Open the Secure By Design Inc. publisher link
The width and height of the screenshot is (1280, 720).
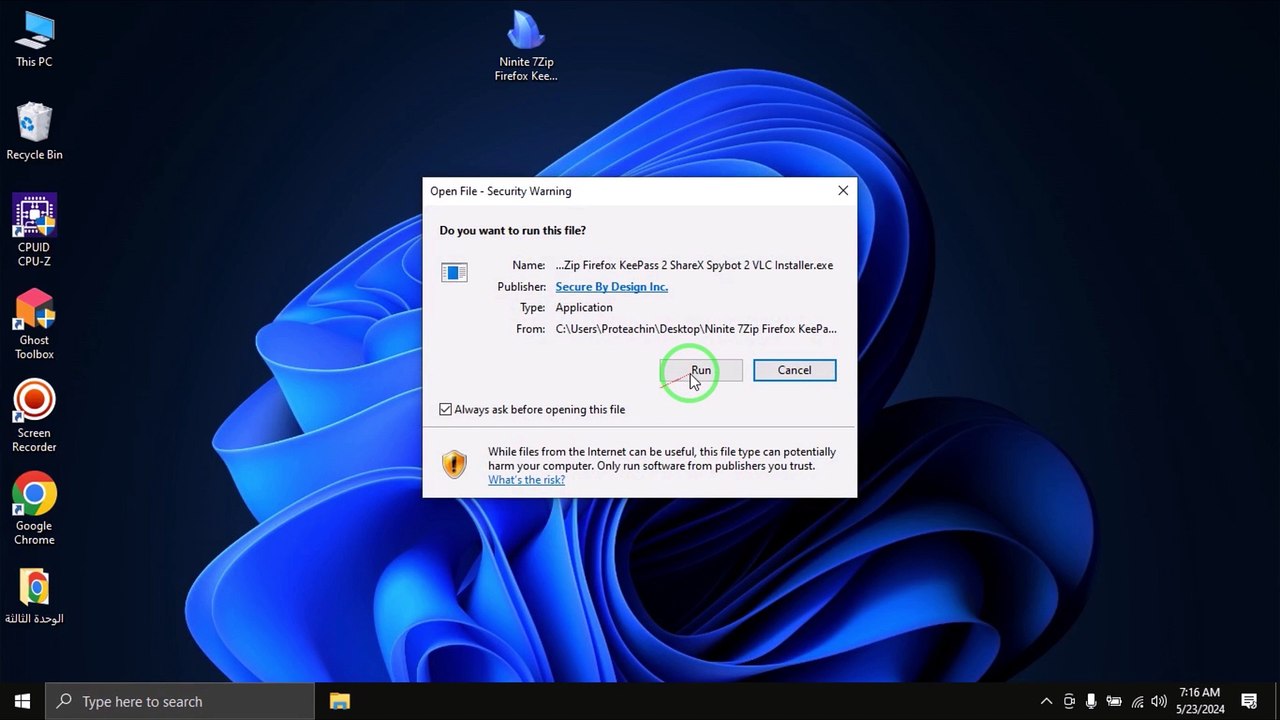611,287
